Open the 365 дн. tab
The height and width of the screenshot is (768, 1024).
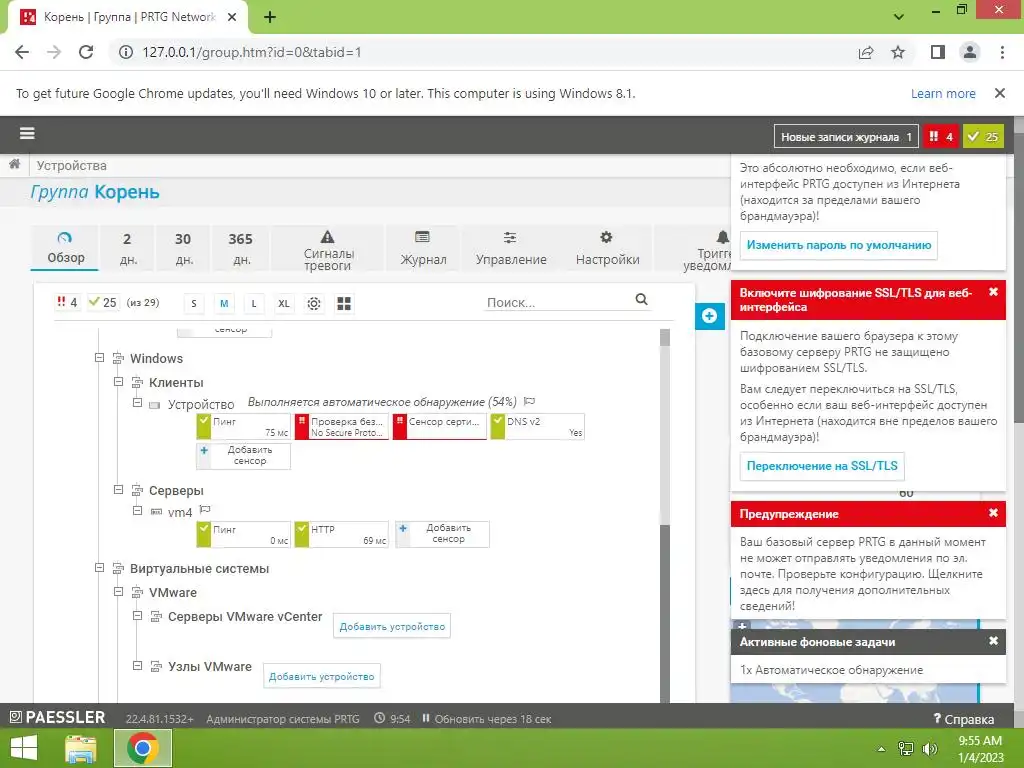(x=241, y=248)
